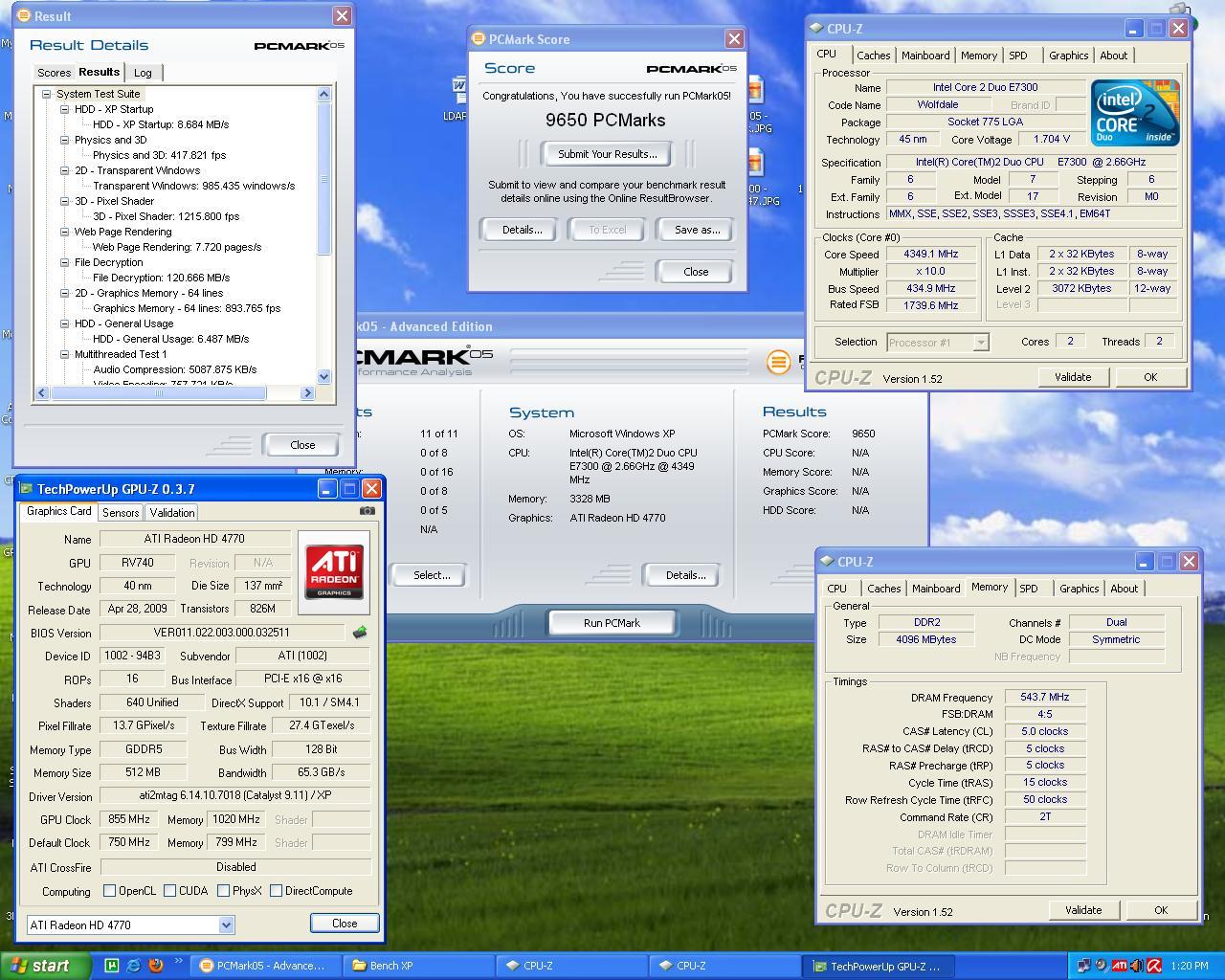This screenshot has width=1225, height=980.
Task: Switch to the Log tab in Result Details
Action: click(143, 73)
